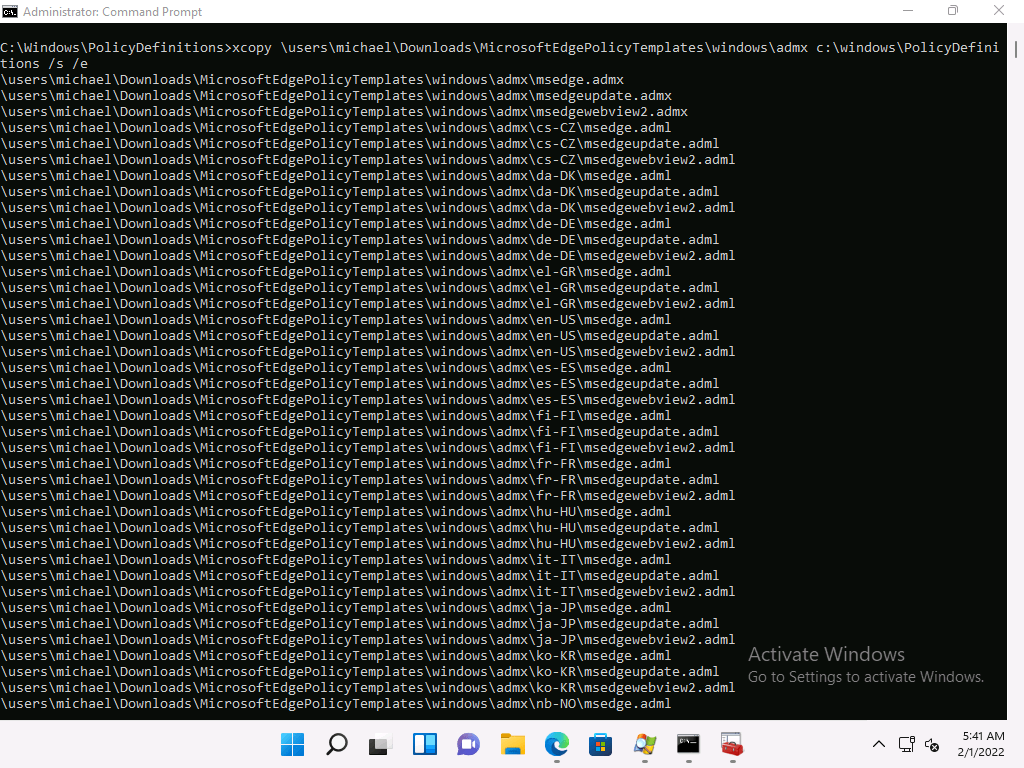Open the Widgets panel icon
The image size is (1024, 768).
(x=424, y=744)
